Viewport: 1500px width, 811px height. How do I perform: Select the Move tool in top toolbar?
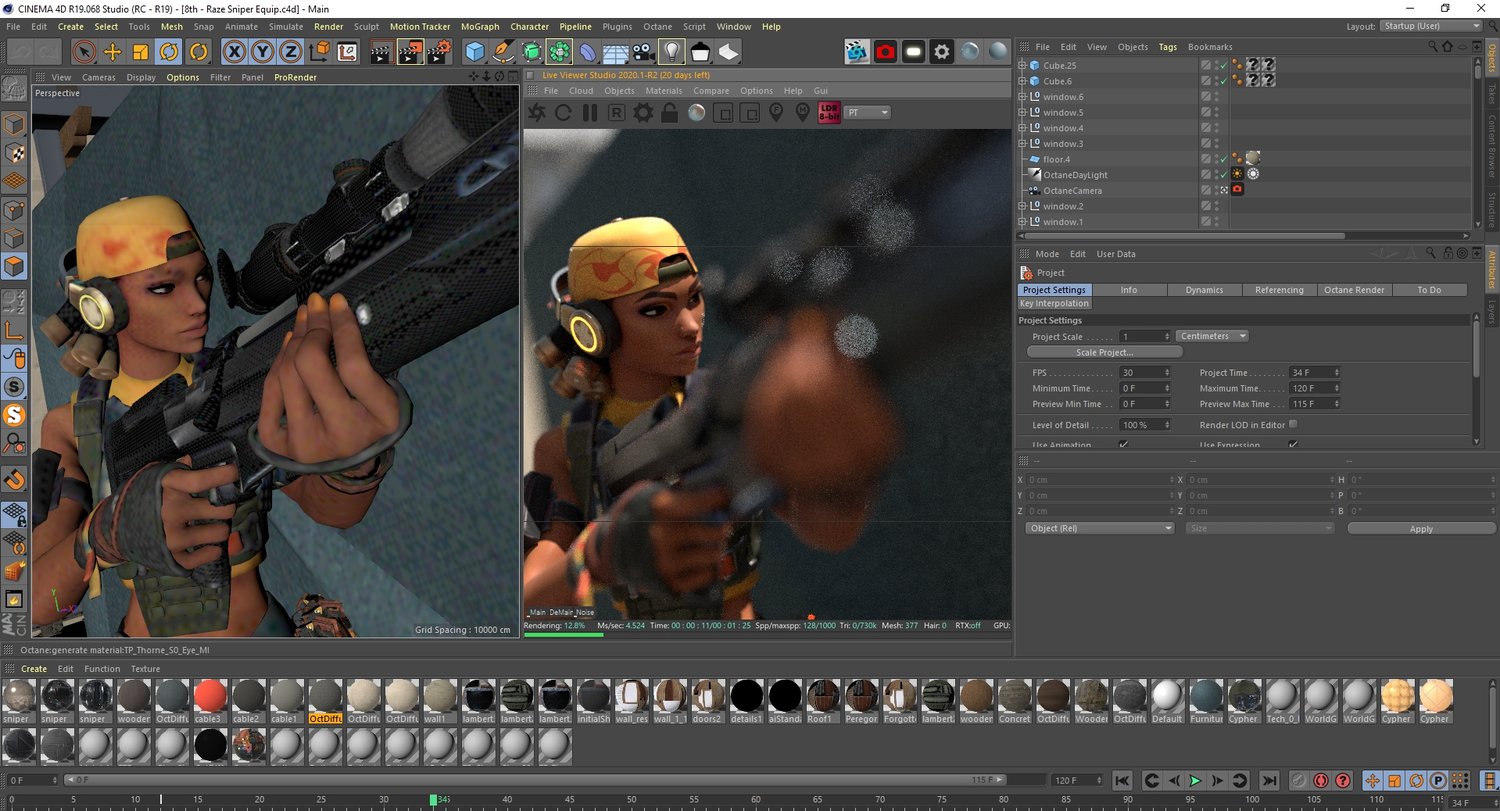(x=113, y=52)
